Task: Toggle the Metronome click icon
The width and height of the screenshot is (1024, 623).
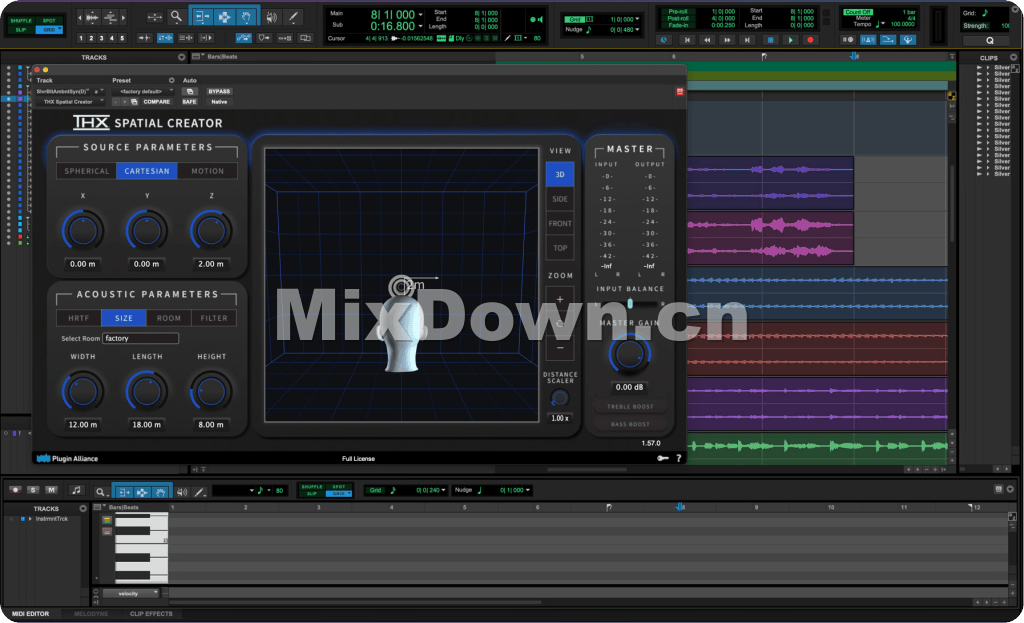Action: pos(867,40)
